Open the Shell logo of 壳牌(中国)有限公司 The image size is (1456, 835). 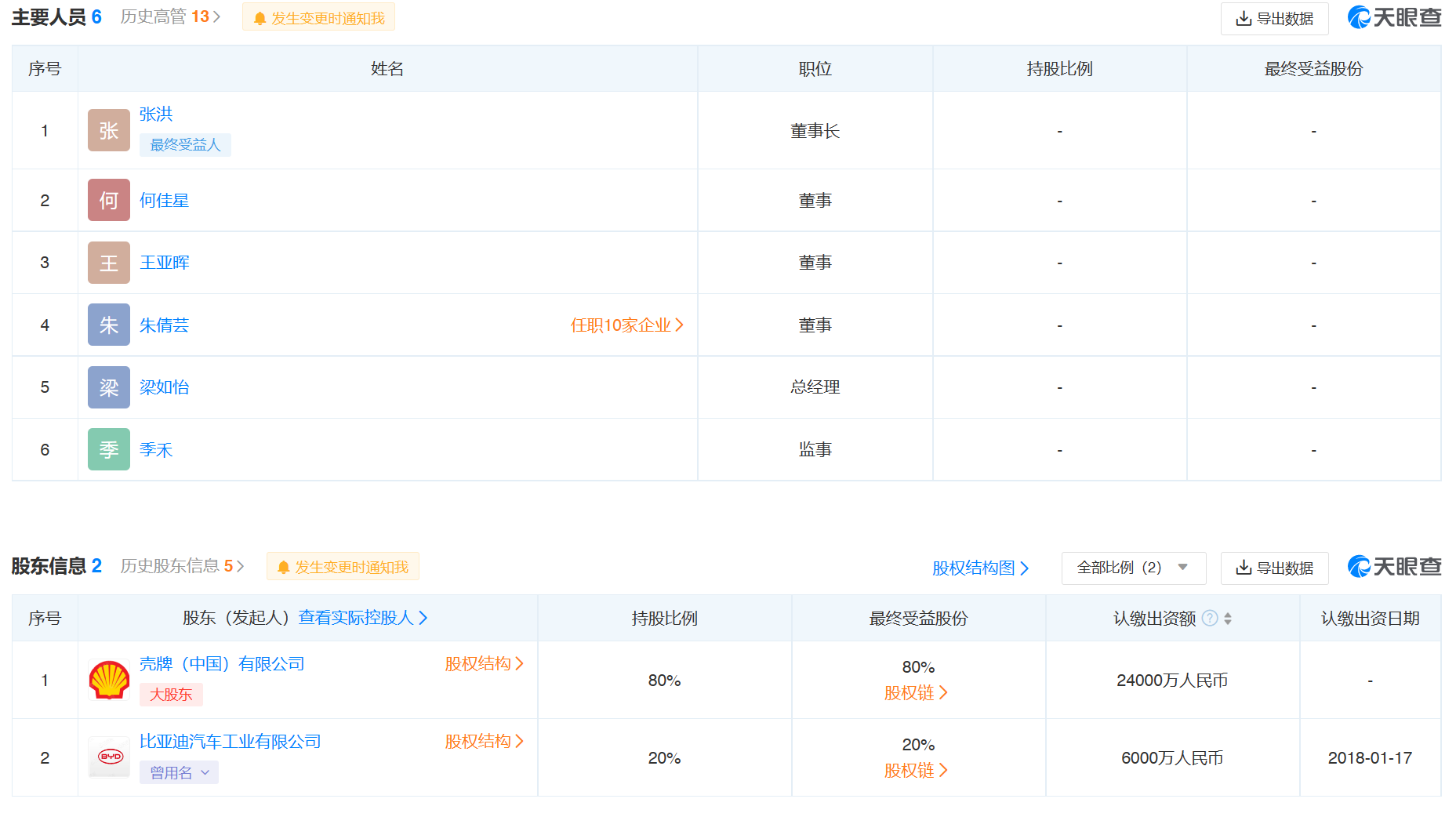[109, 680]
